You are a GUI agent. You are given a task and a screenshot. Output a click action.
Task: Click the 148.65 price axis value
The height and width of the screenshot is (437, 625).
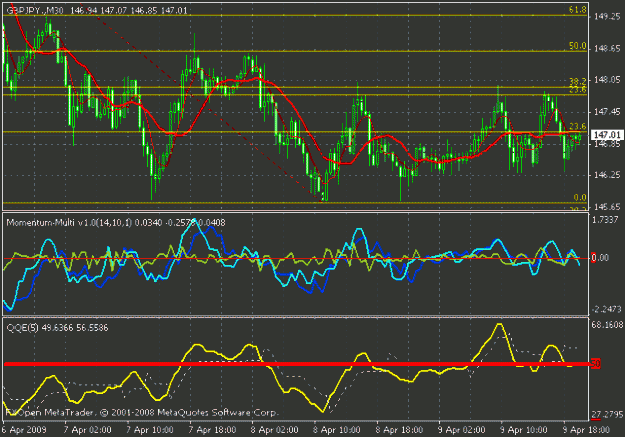point(607,49)
